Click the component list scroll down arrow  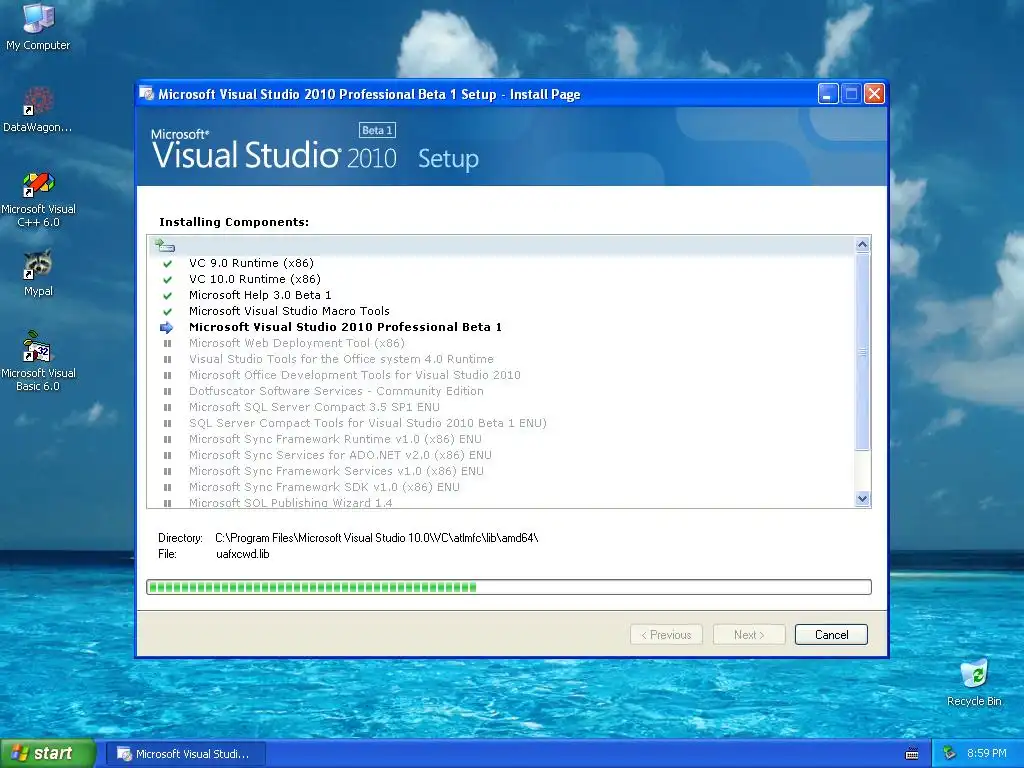pyautogui.click(x=862, y=499)
